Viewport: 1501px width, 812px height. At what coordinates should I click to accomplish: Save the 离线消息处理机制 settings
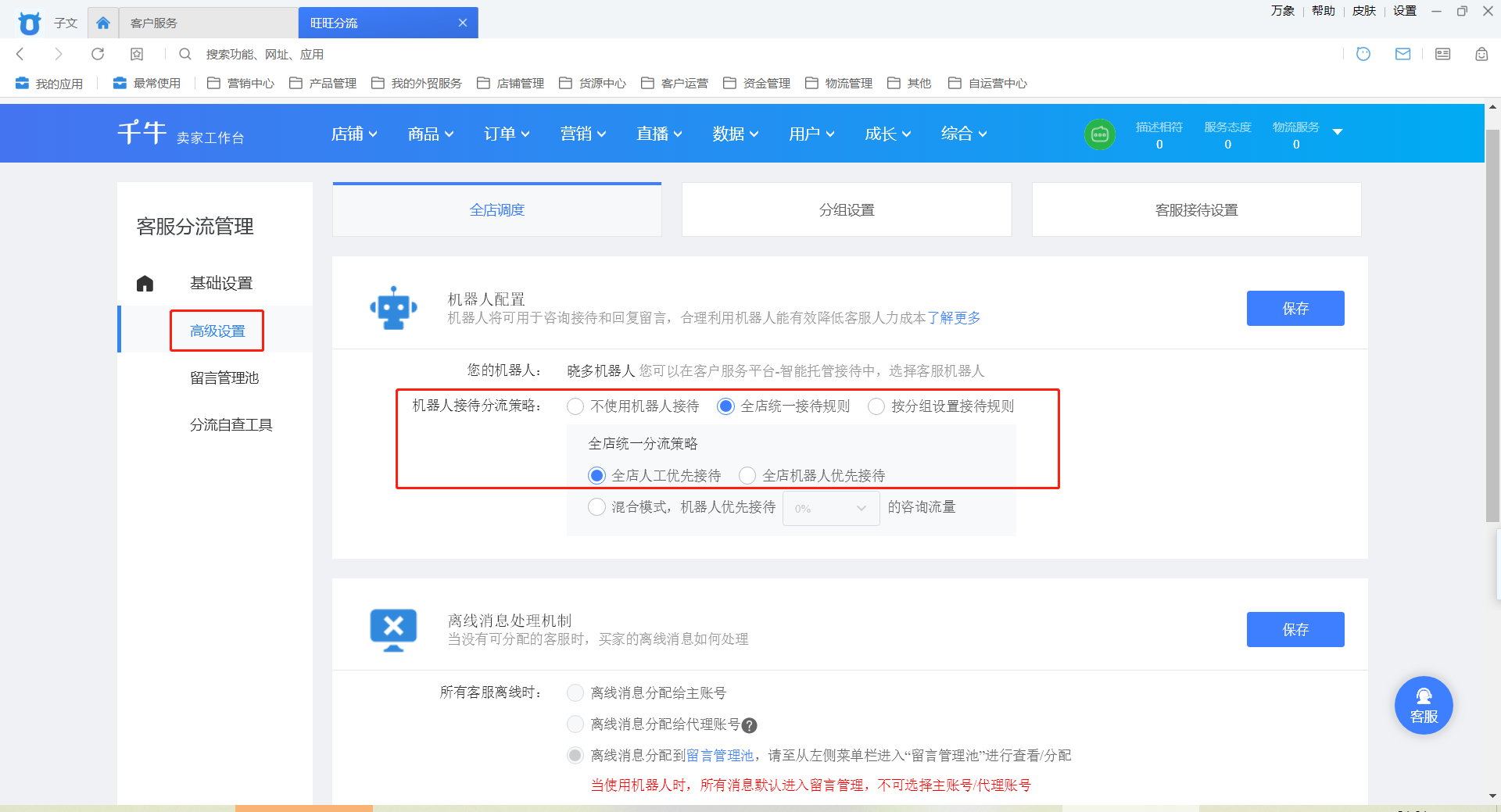point(1295,629)
